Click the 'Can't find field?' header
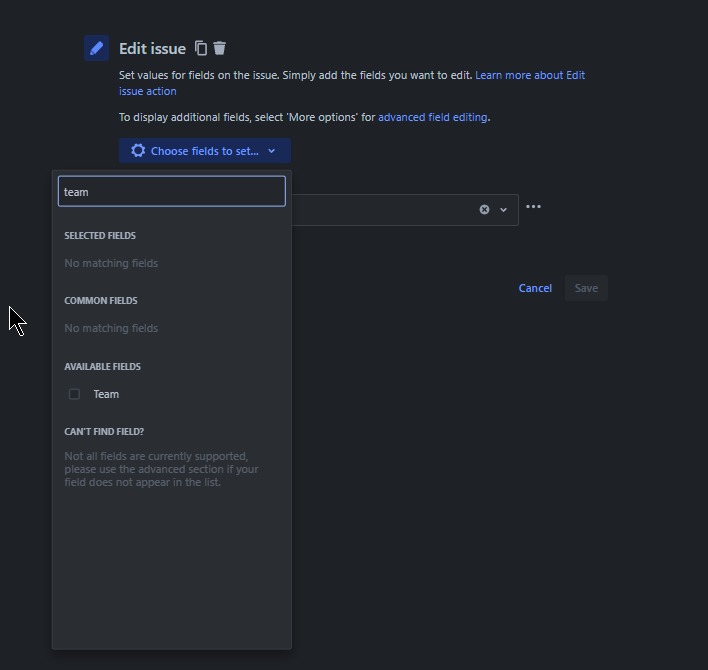The height and width of the screenshot is (670, 708). click(104, 432)
